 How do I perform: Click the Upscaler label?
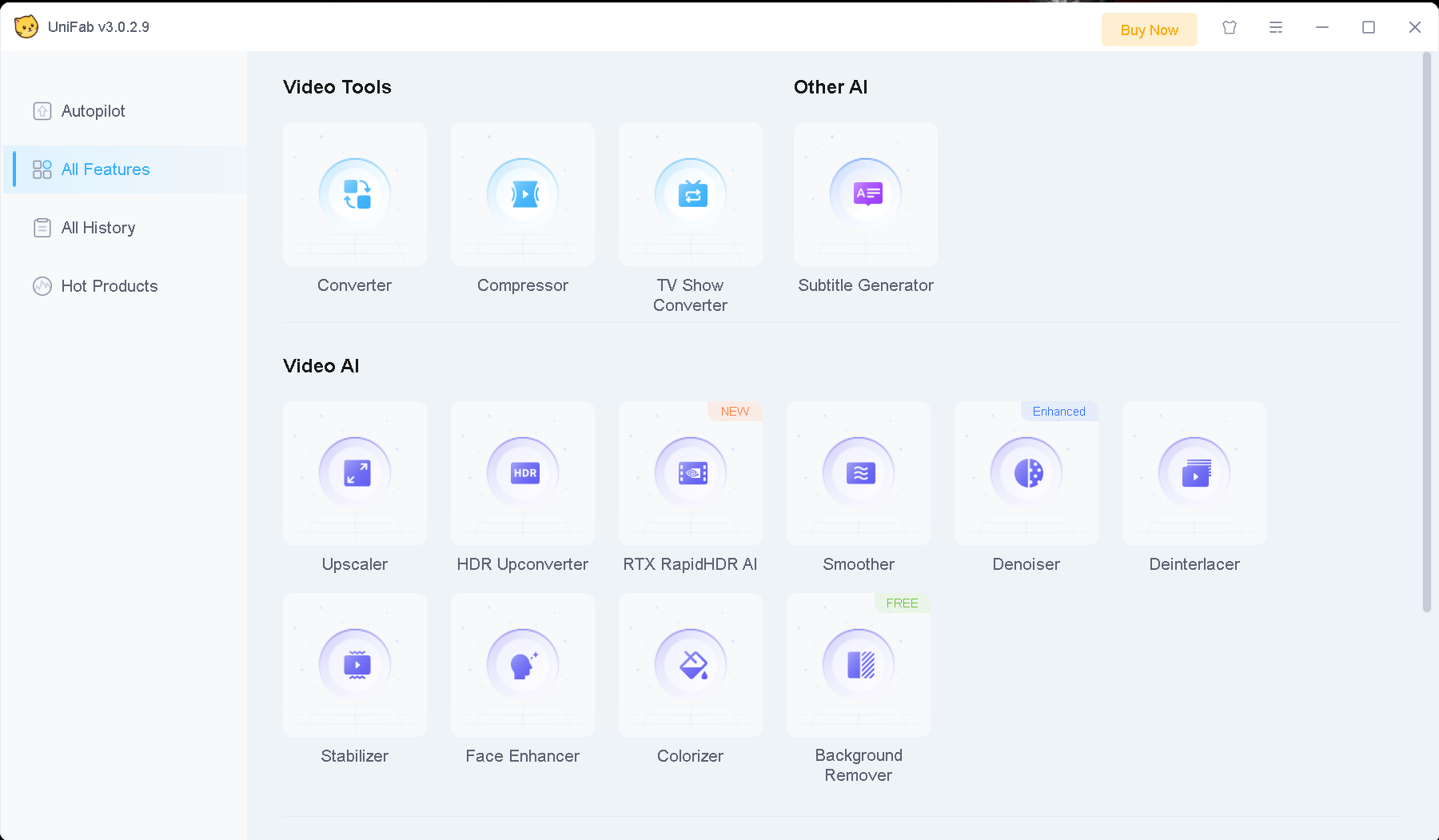(x=355, y=564)
